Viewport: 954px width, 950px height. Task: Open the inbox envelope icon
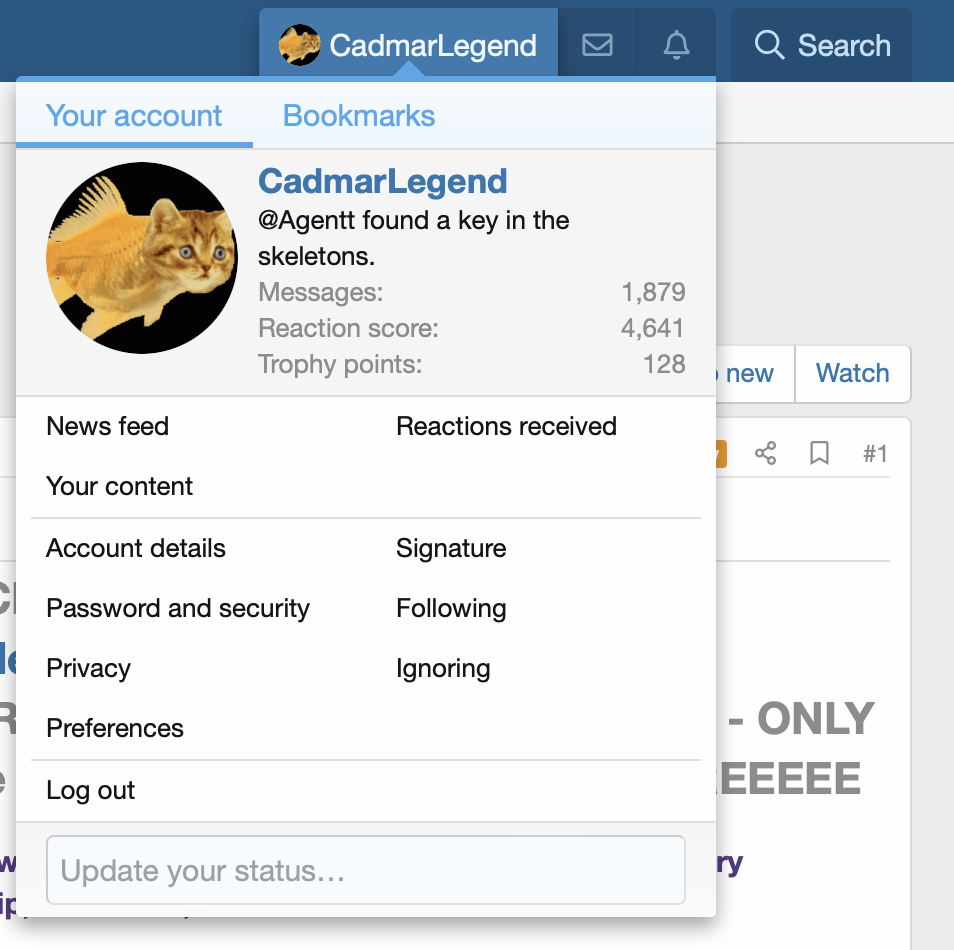(x=597, y=45)
